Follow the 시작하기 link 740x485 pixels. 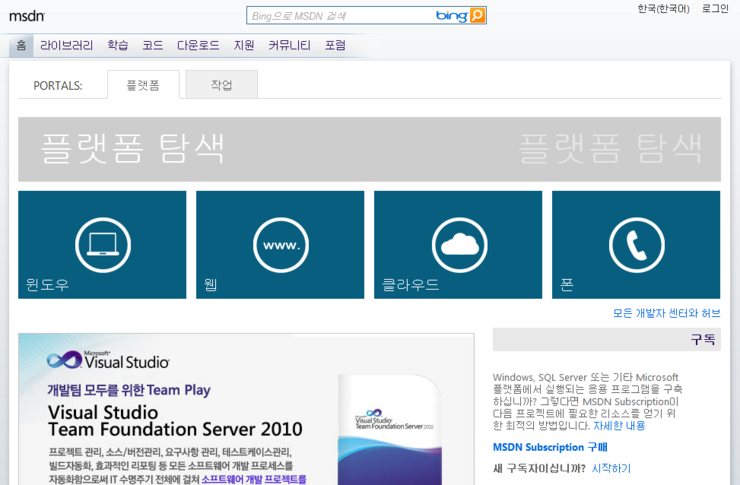(x=611, y=468)
